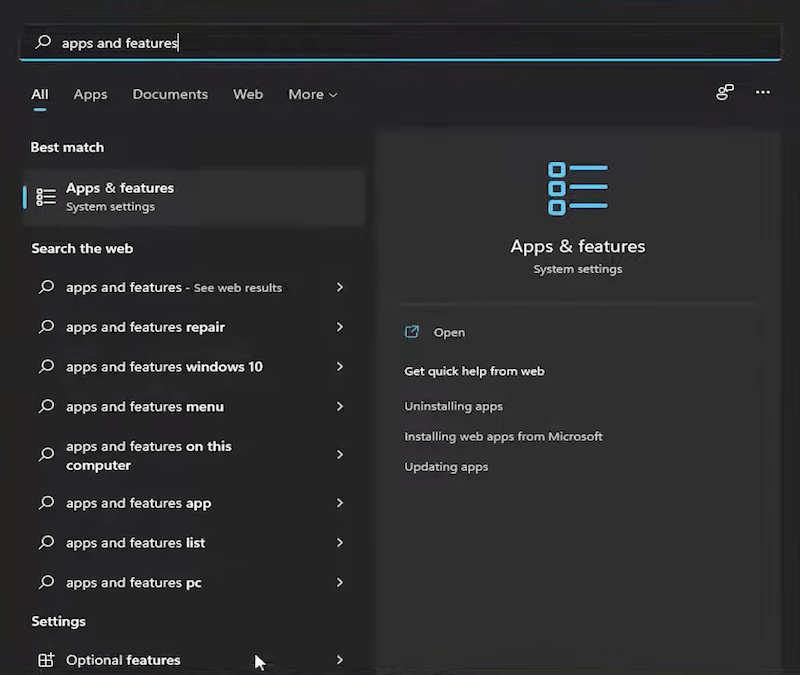The image size is (800, 675).
Task: Click search icon beside 'apps and features menu'
Action: click(46, 406)
